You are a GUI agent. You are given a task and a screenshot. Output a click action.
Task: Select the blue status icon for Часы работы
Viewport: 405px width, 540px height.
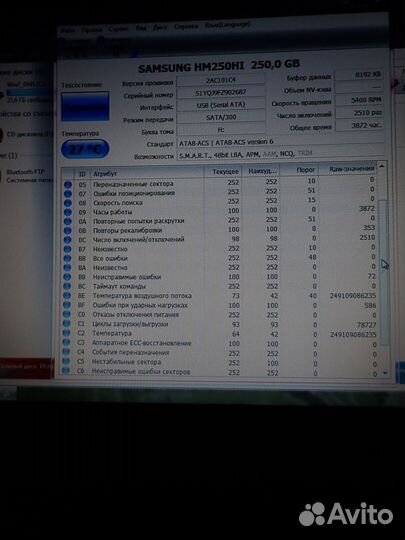[x=68, y=212]
